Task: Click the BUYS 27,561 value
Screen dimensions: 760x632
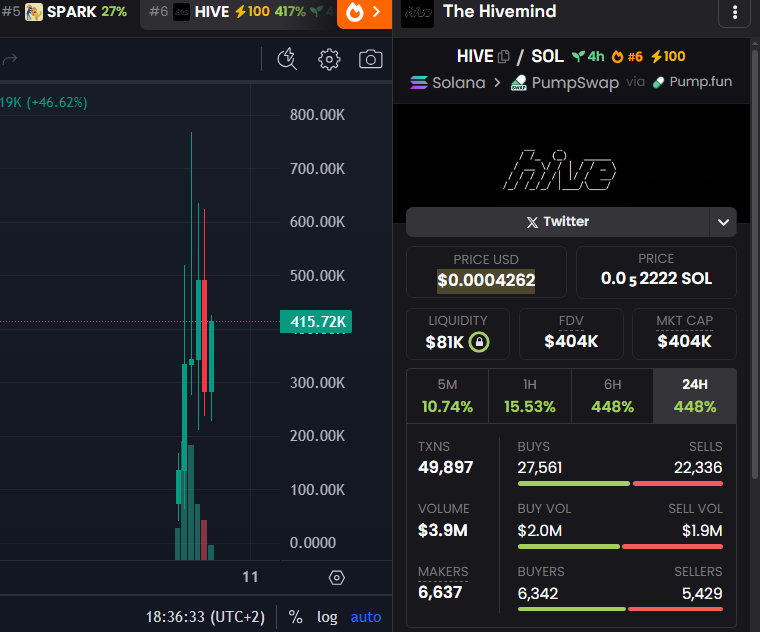Action: click(540, 468)
